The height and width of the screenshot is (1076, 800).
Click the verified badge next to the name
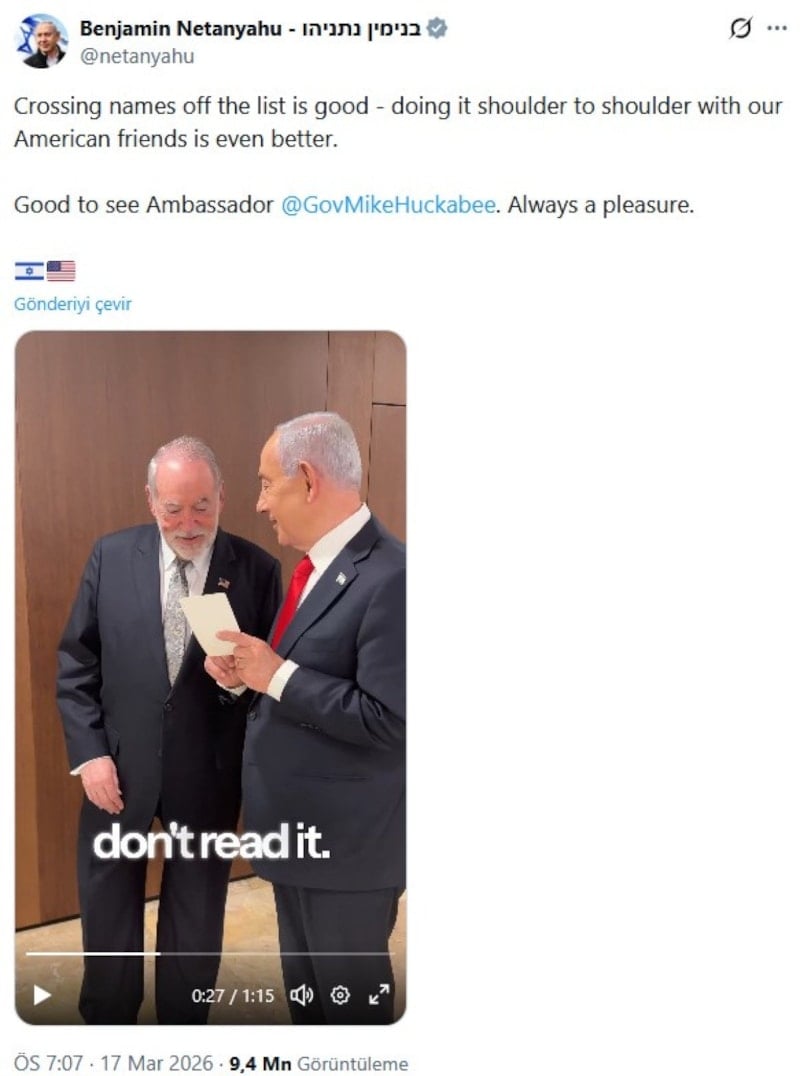(x=437, y=28)
